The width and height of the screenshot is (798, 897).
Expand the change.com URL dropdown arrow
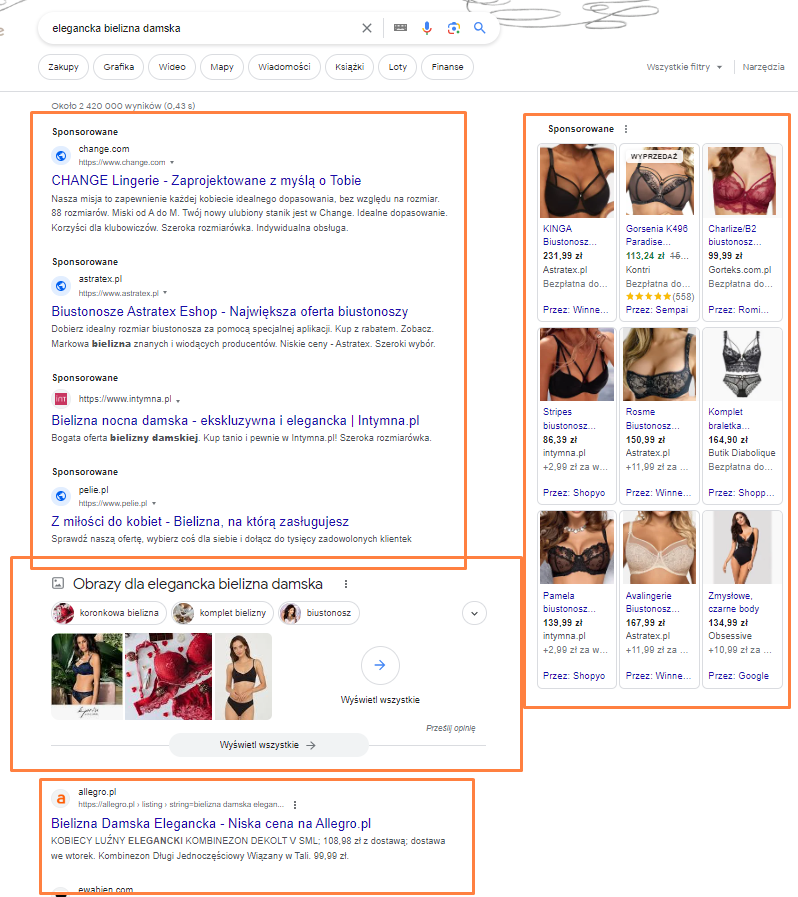click(x=172, y=162)
